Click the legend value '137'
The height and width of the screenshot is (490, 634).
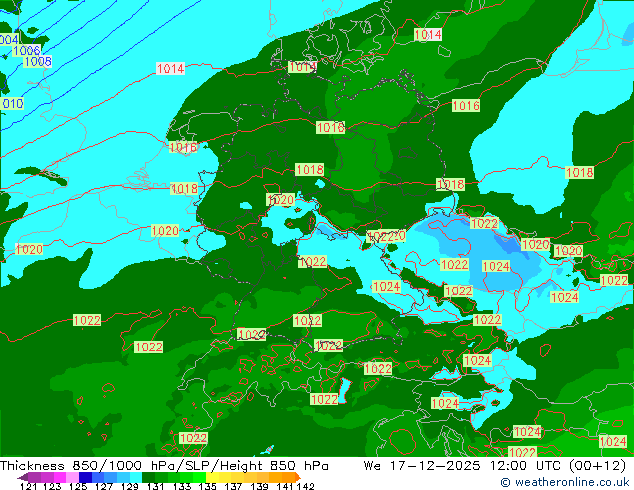[233, 486]
